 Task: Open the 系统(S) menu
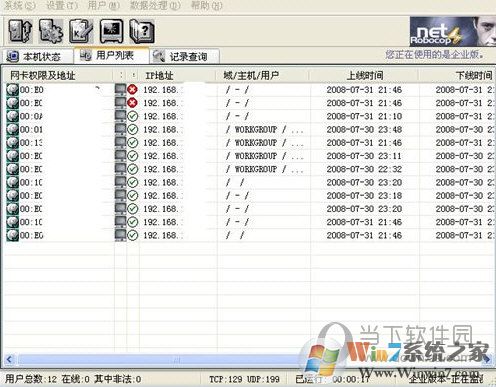click(19, 6)
